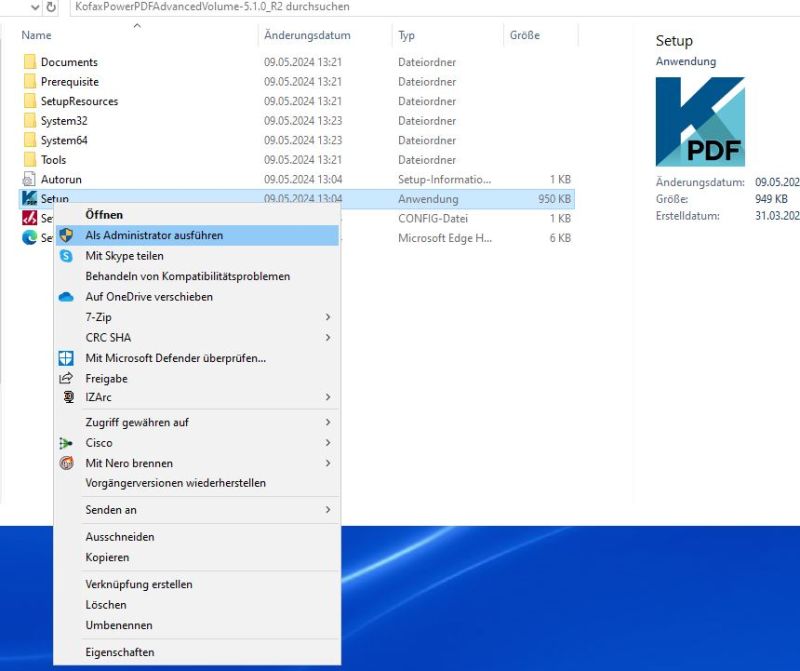
Task: Click the Kofax PDF preview thumbnail
Action: point(700,122)
